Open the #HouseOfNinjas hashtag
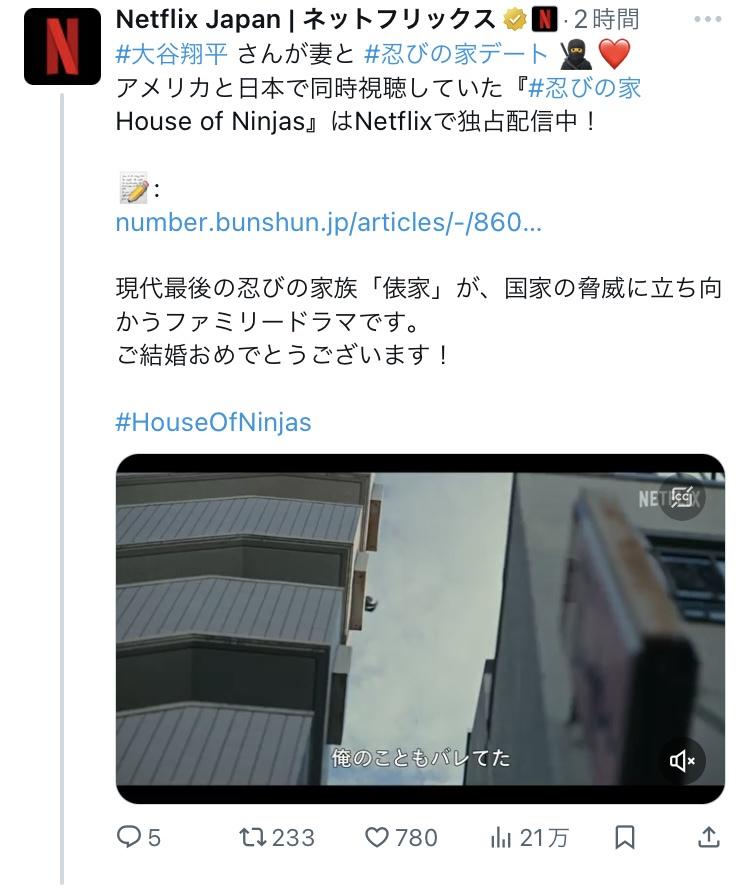 point(214,422)
